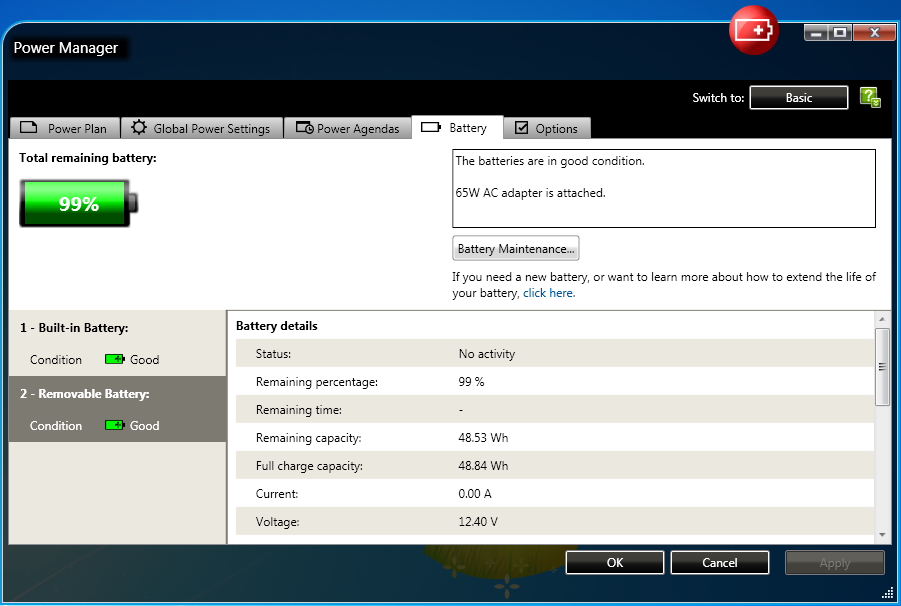Click the 'Remaining capacity:' label
901x606 pixels.
(309, 438)
